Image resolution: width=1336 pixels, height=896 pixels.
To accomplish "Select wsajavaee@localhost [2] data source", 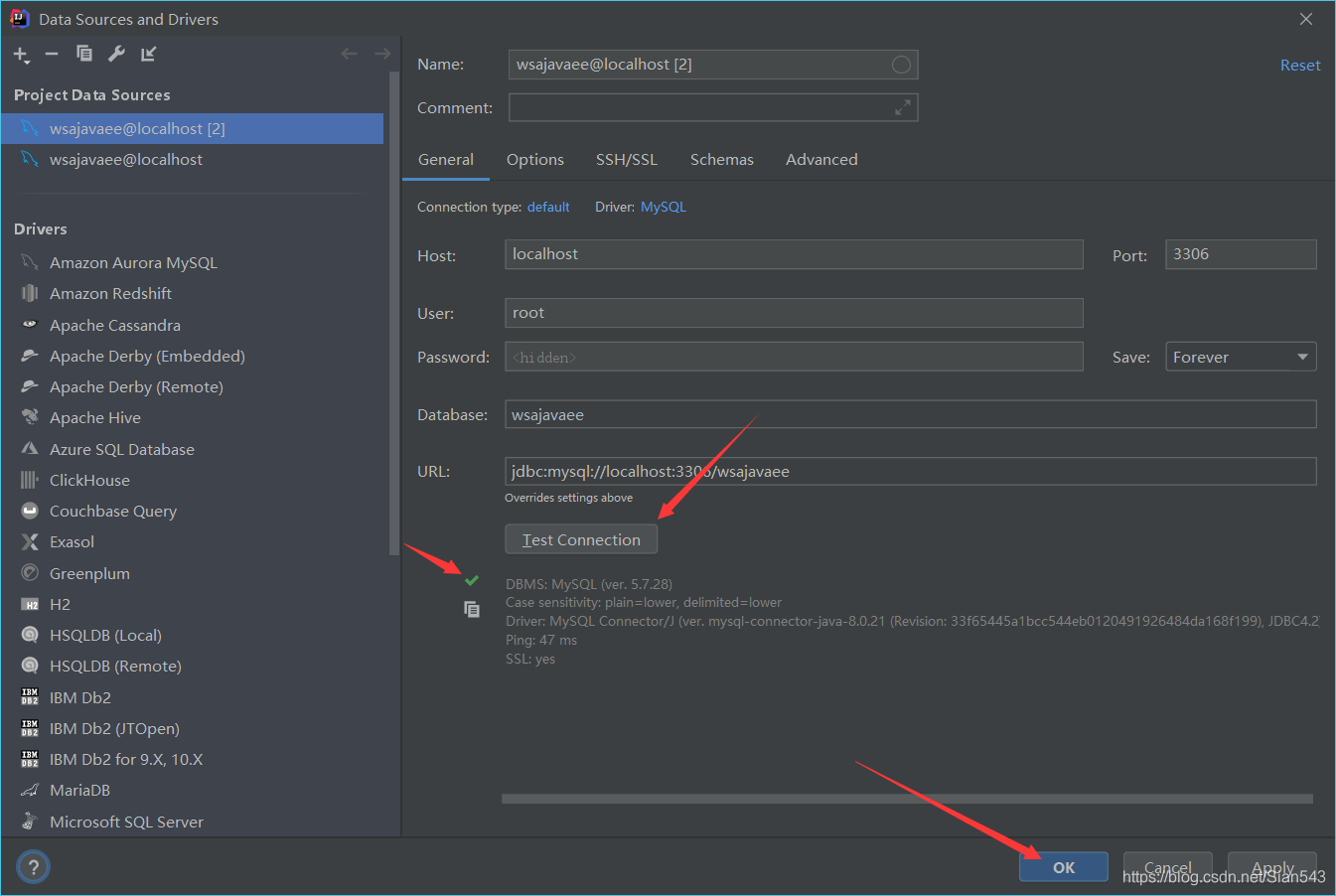I will pos(193,128).
